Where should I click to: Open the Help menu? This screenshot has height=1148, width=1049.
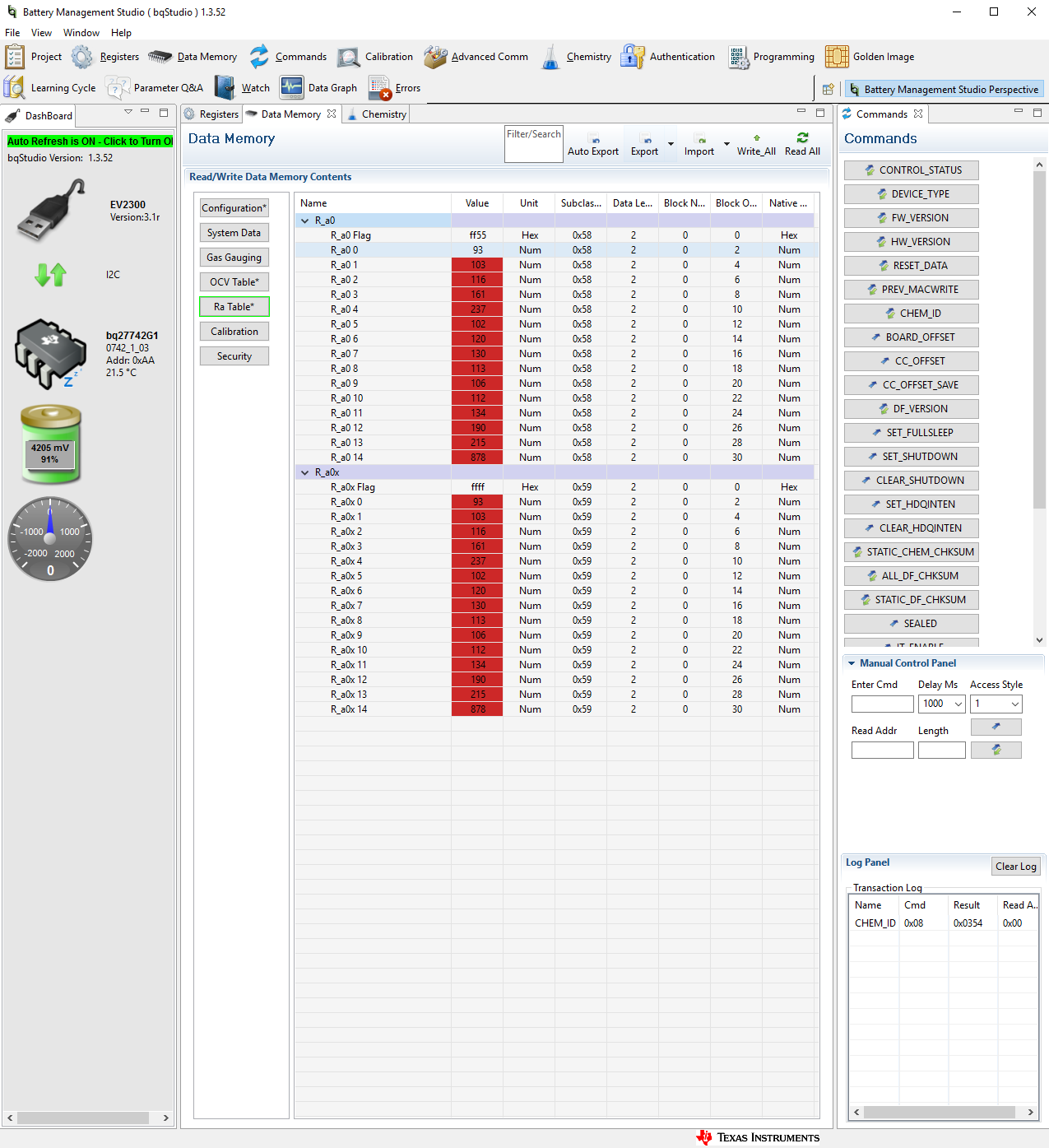121,33
